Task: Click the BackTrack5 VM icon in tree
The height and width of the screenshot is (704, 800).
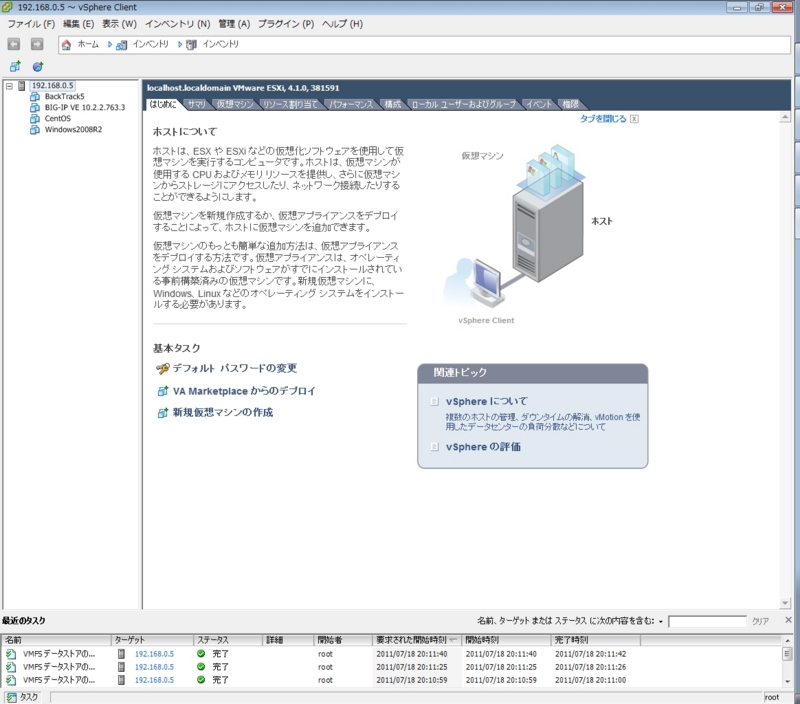Action: 35,96
